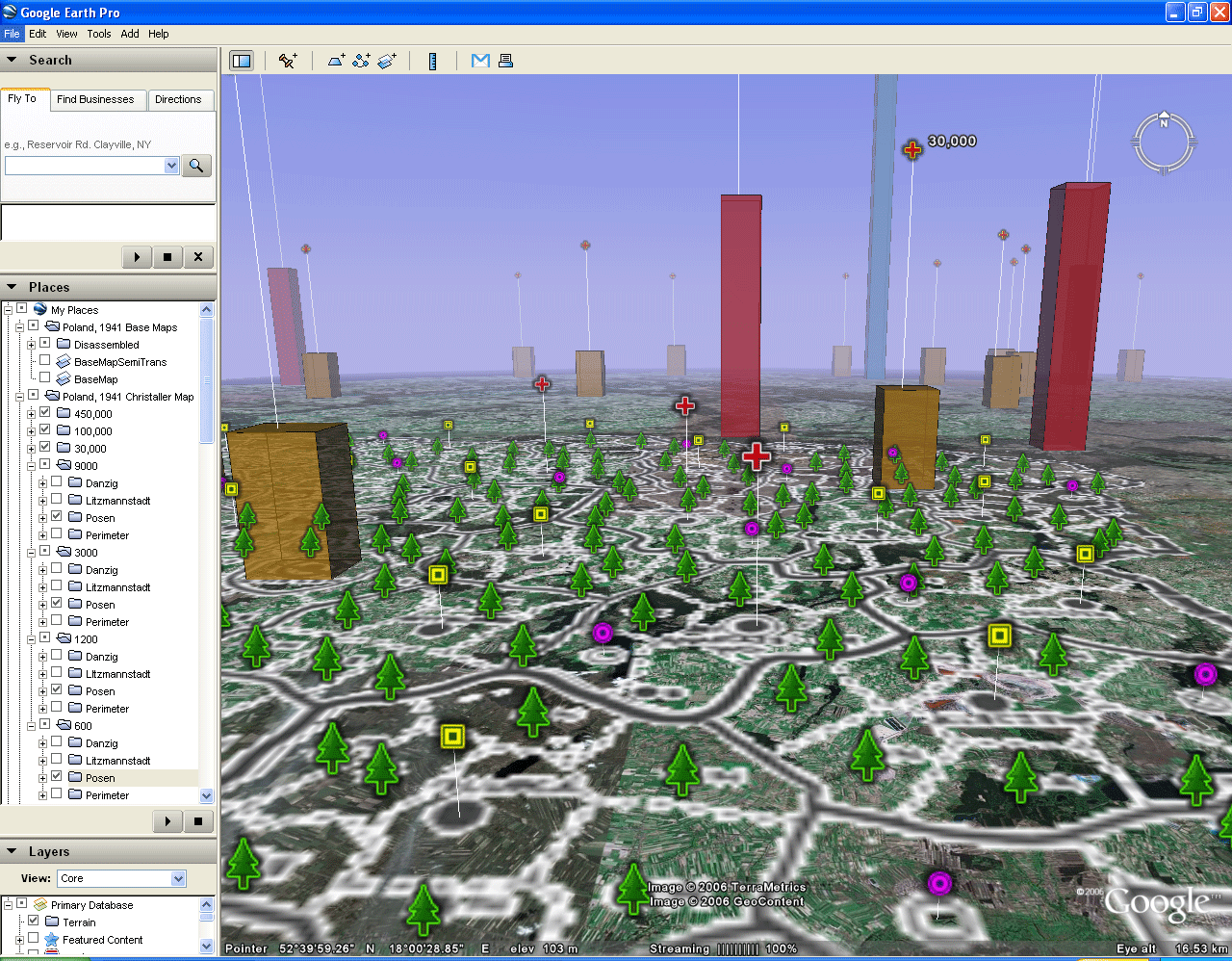Uncheck the 100,000 folder checkbox
Screen dimensions: 1232x961
click(x=44, y=429)
